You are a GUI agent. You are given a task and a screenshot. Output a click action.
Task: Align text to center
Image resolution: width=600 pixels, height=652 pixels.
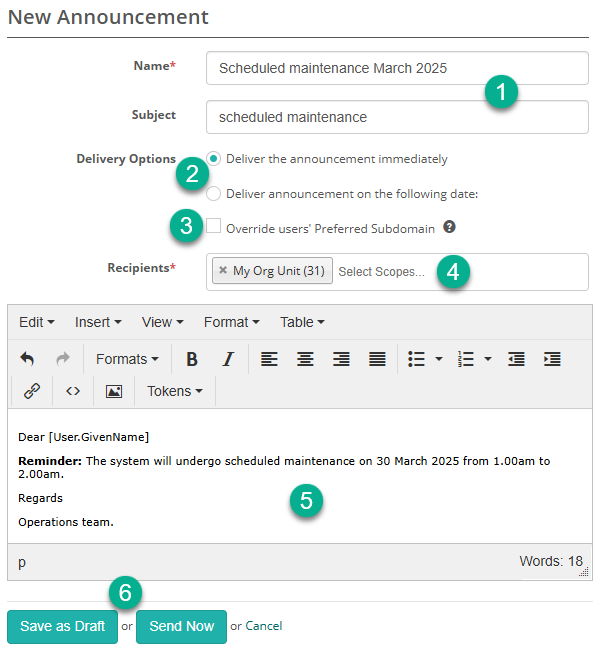(x=305, y=359)
